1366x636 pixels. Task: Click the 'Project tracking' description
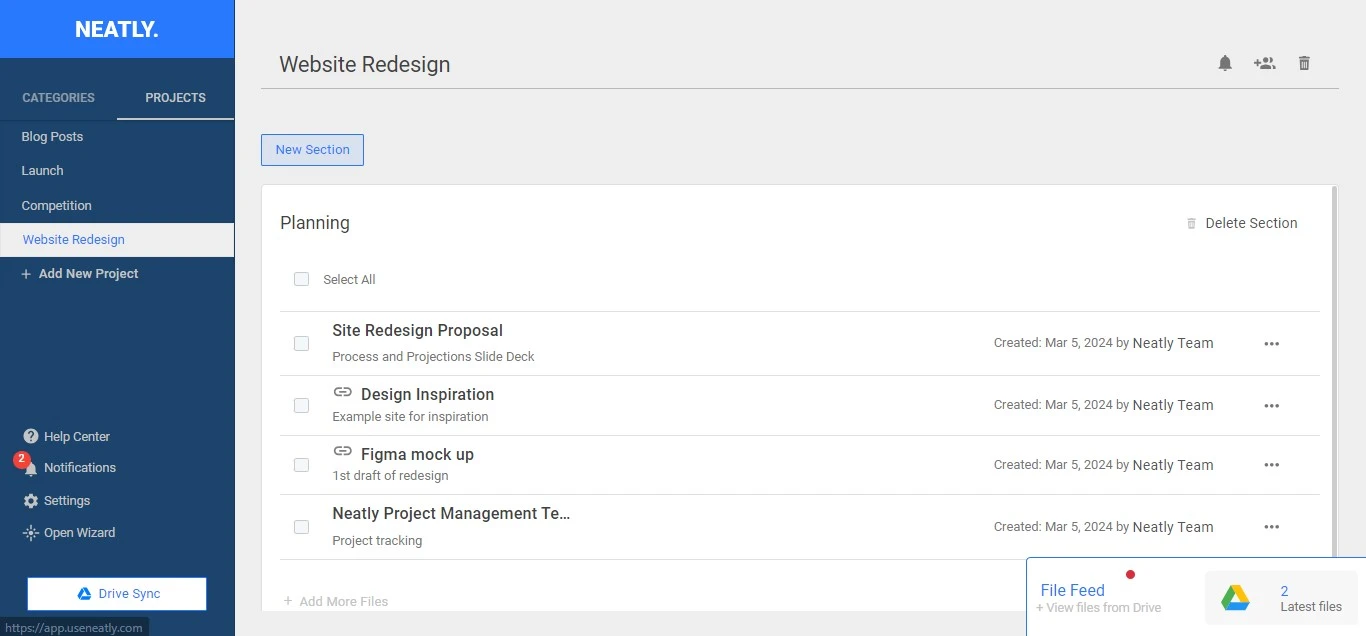(377, 541)
